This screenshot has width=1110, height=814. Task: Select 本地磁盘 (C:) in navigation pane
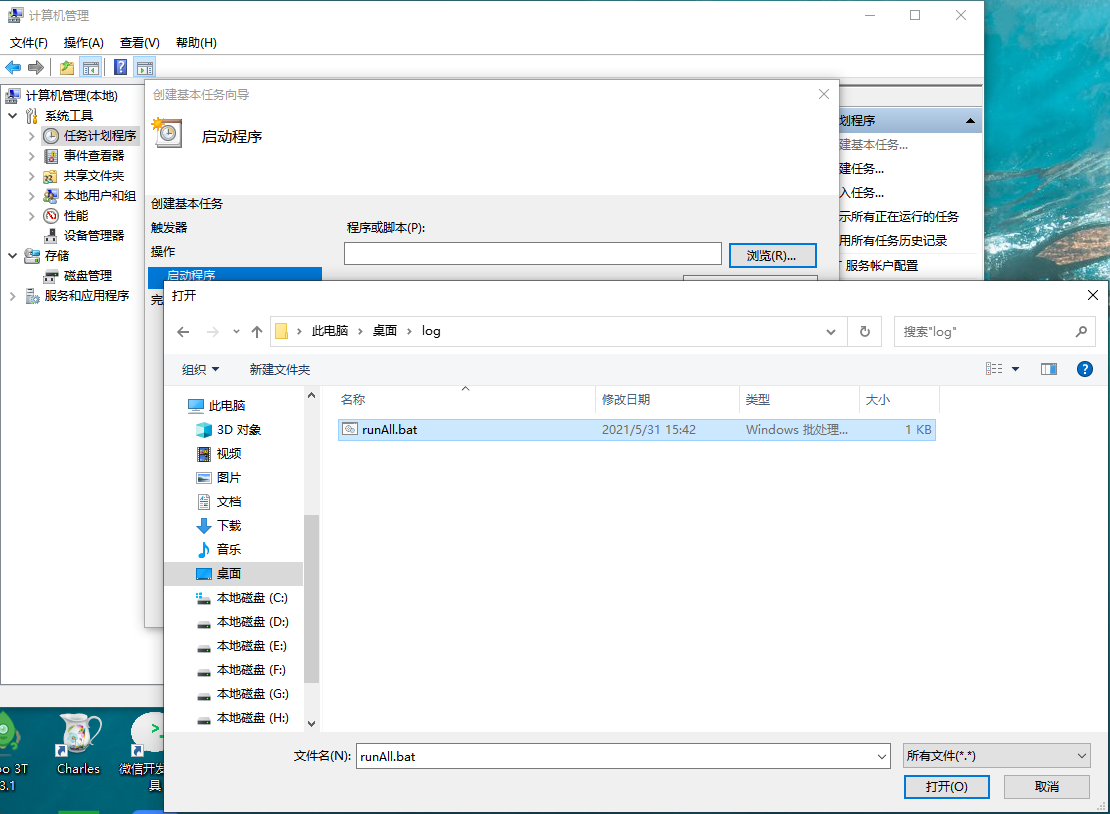pos(251,598)
